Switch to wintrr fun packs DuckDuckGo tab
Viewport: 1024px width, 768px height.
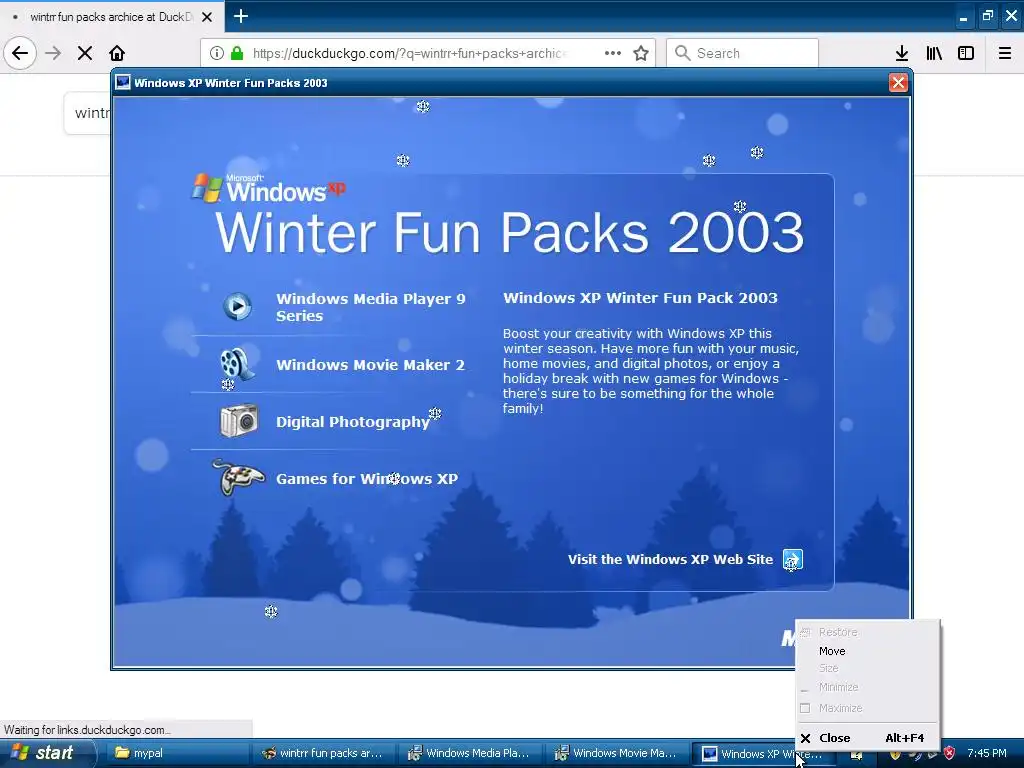[111, 17]
